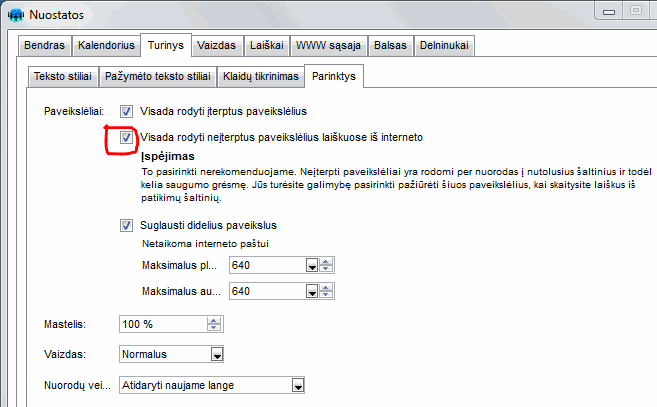The height and width of the screenshot is (407, 657).
Task: Click the Mastelis 100 % input field
Action: click(160, 325)
